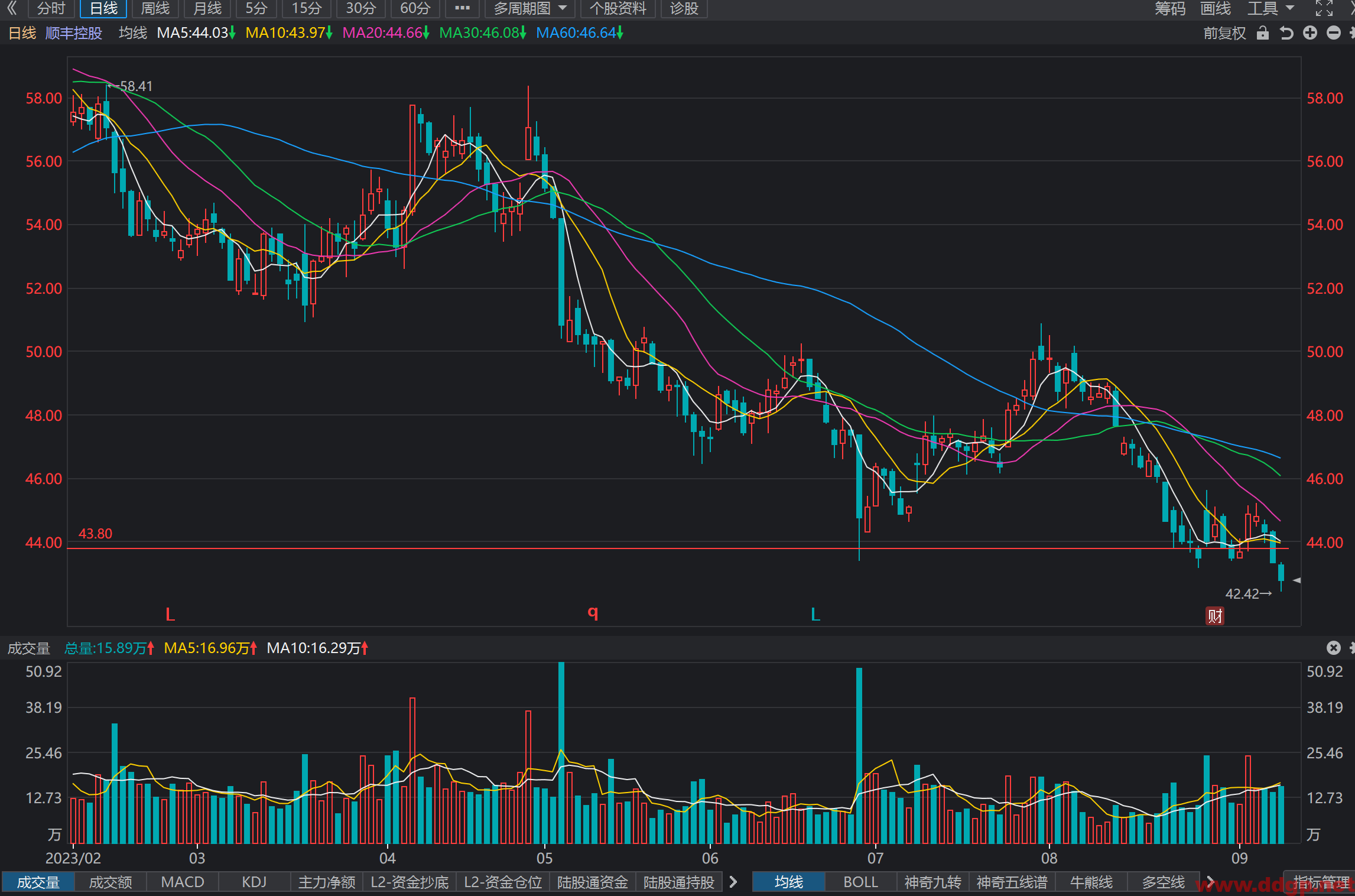1355x896 pixels.
Task: Select the MACD indicator tab
Action: 183,882
